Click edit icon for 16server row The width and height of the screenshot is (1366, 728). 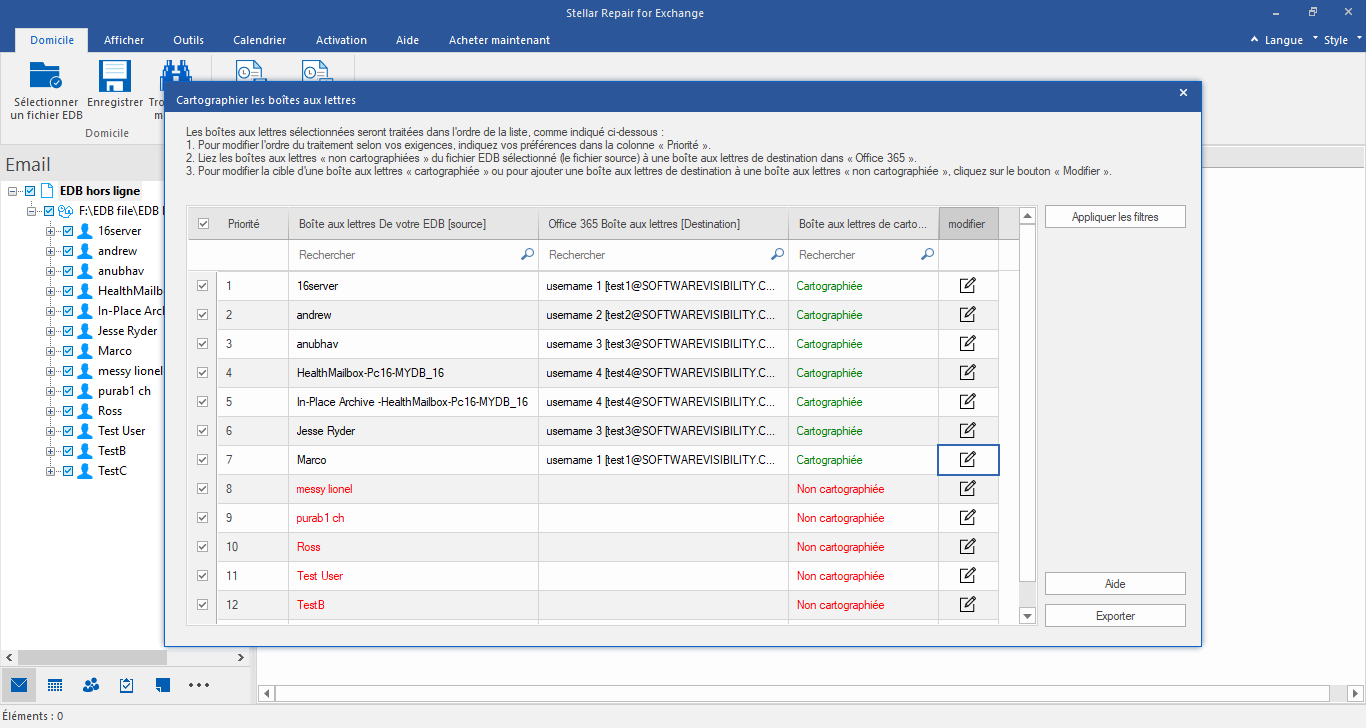tap(967, 286)
